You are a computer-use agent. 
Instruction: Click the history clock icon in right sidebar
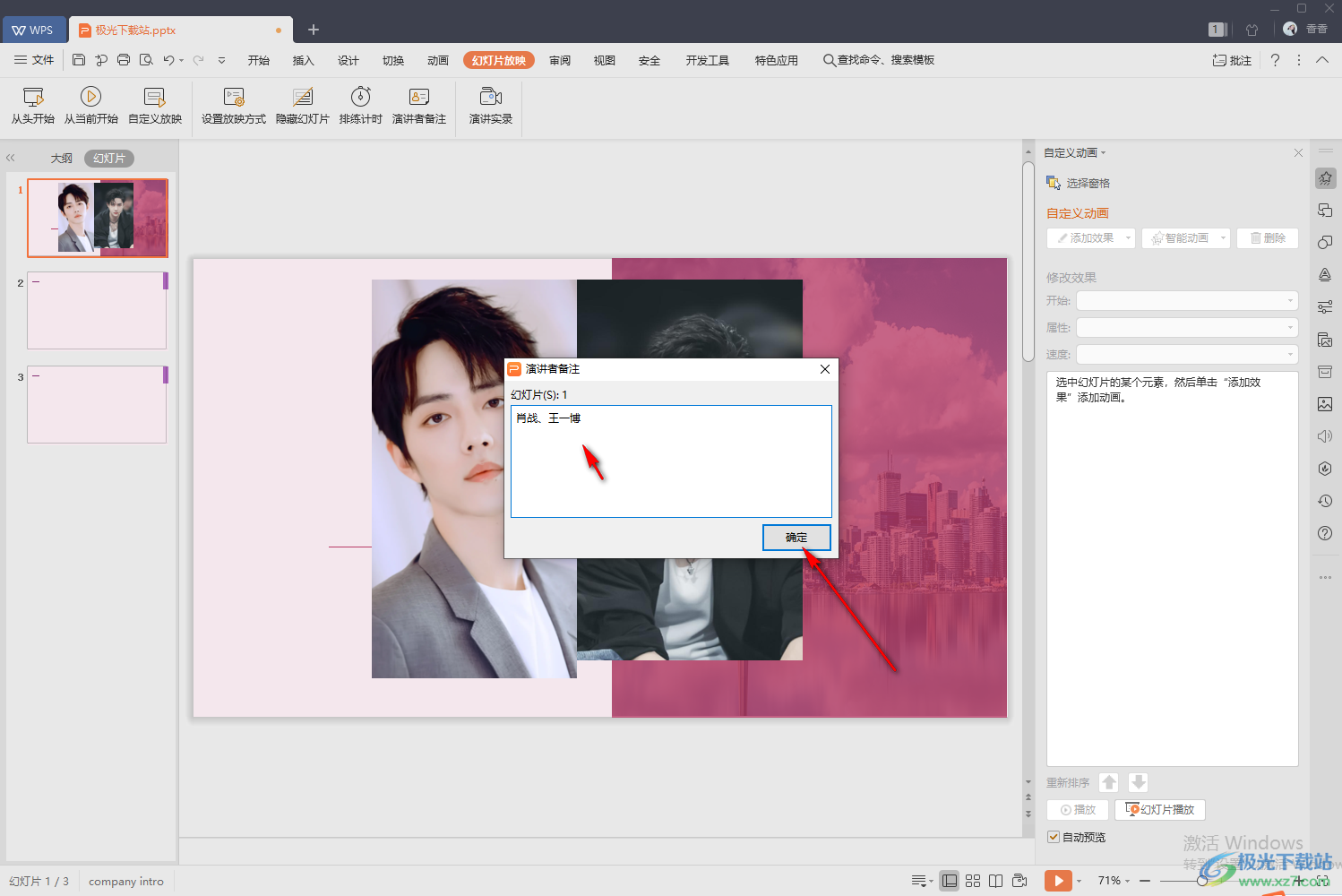coord(1325,501)
